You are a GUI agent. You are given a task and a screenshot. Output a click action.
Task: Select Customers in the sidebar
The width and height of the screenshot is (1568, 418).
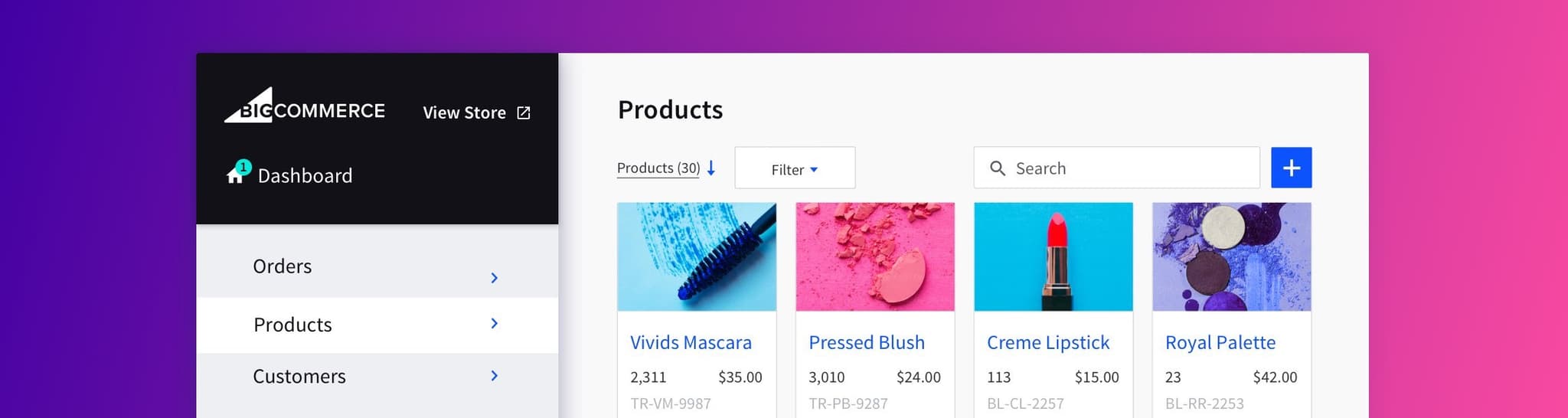click(299, 377)
